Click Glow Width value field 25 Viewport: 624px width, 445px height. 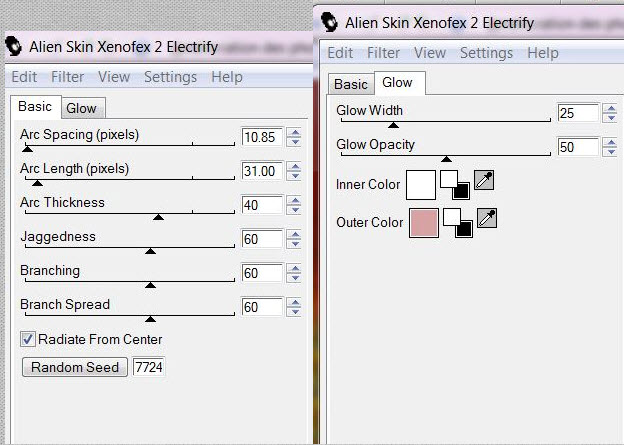[578, 113]
